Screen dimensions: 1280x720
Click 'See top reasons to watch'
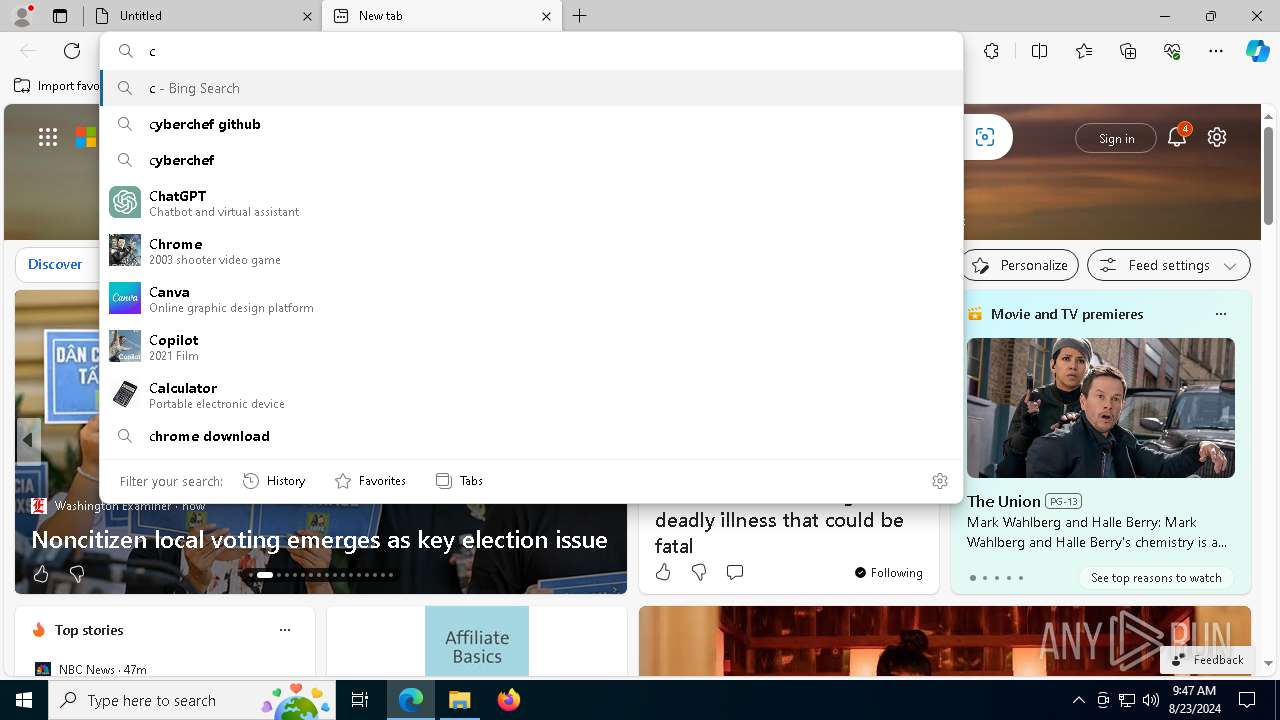coord(1156,578)
